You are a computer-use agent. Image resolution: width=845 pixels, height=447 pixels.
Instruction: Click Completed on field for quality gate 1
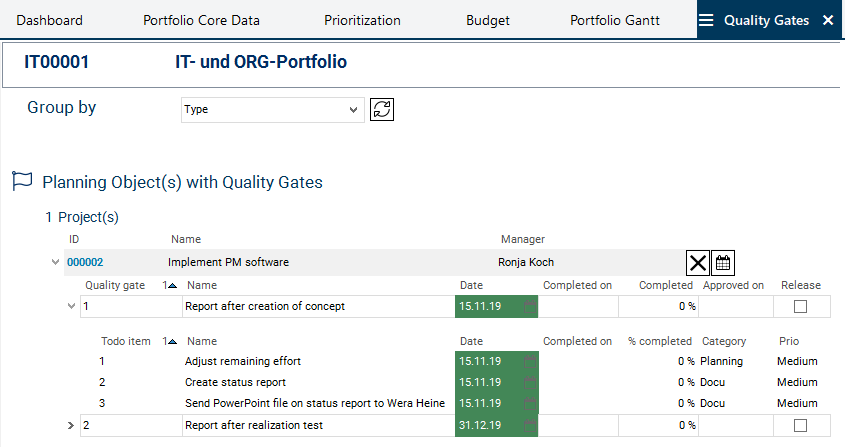578,306
